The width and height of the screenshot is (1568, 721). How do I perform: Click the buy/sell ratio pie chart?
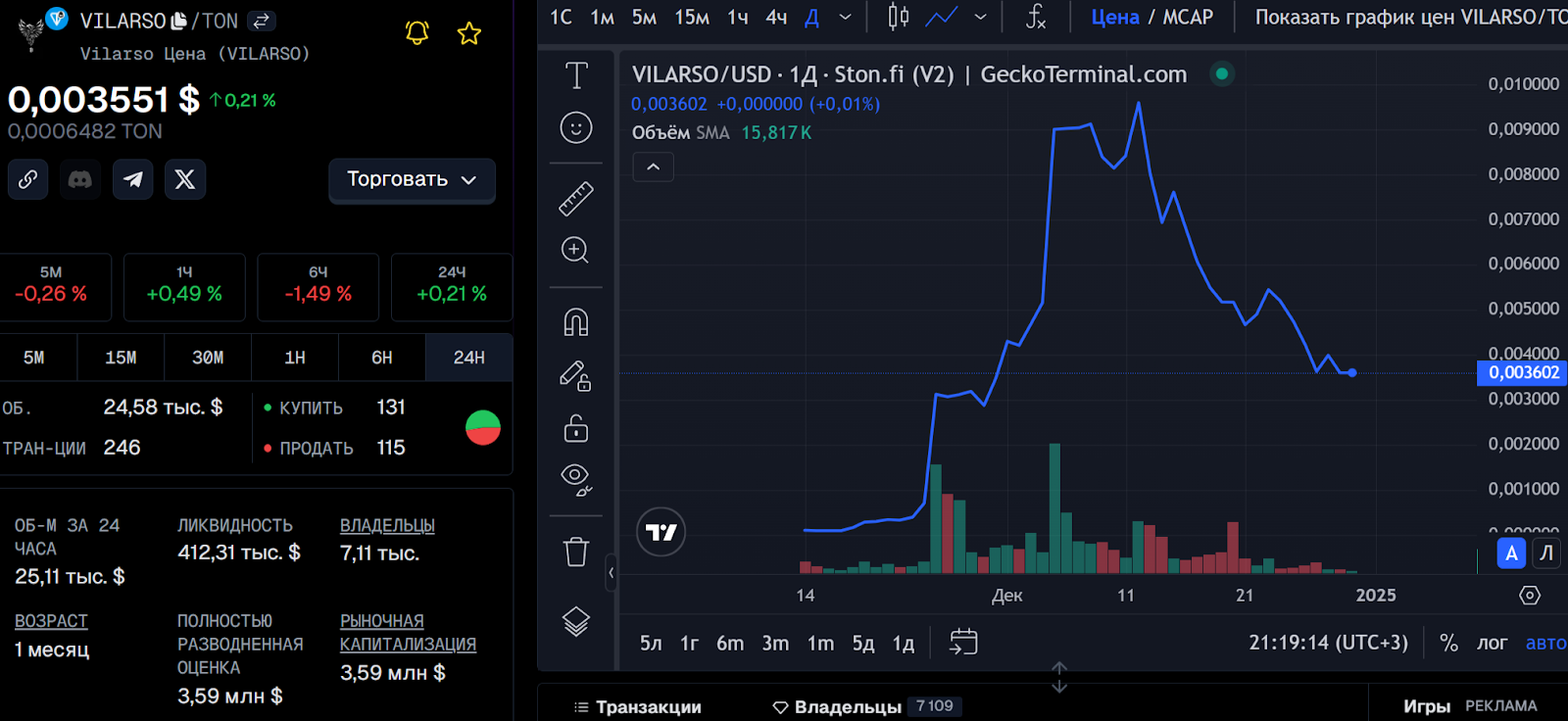pyautogui.click(x=483, y=427)
